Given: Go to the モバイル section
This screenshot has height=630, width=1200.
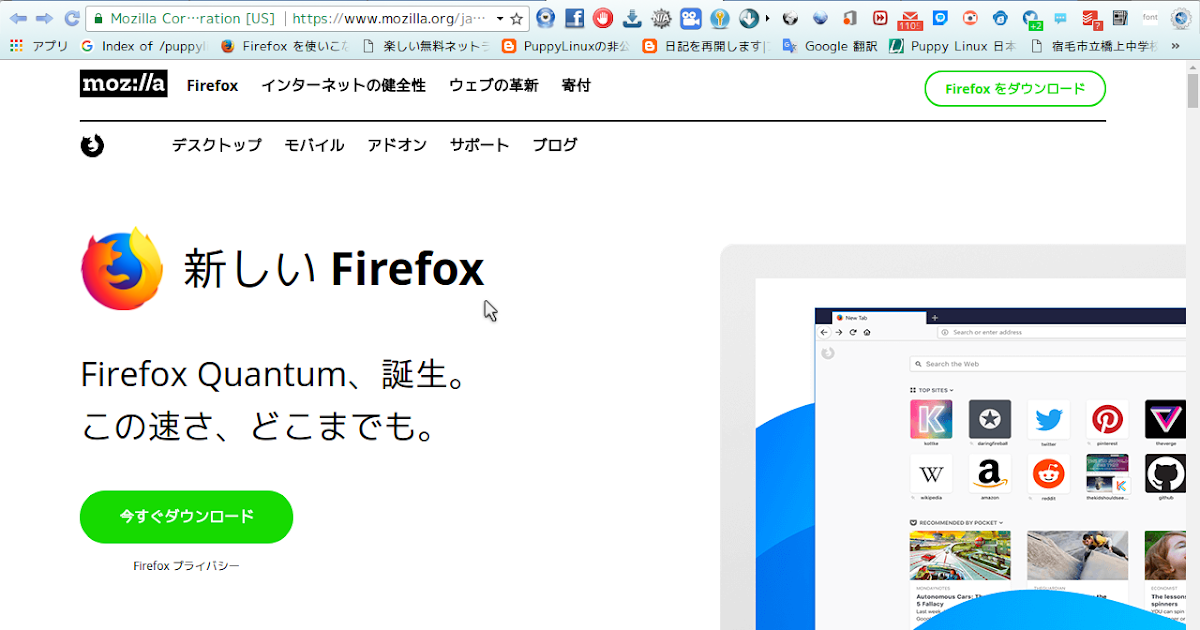Looking at the screenshot, I should [314, 145].
